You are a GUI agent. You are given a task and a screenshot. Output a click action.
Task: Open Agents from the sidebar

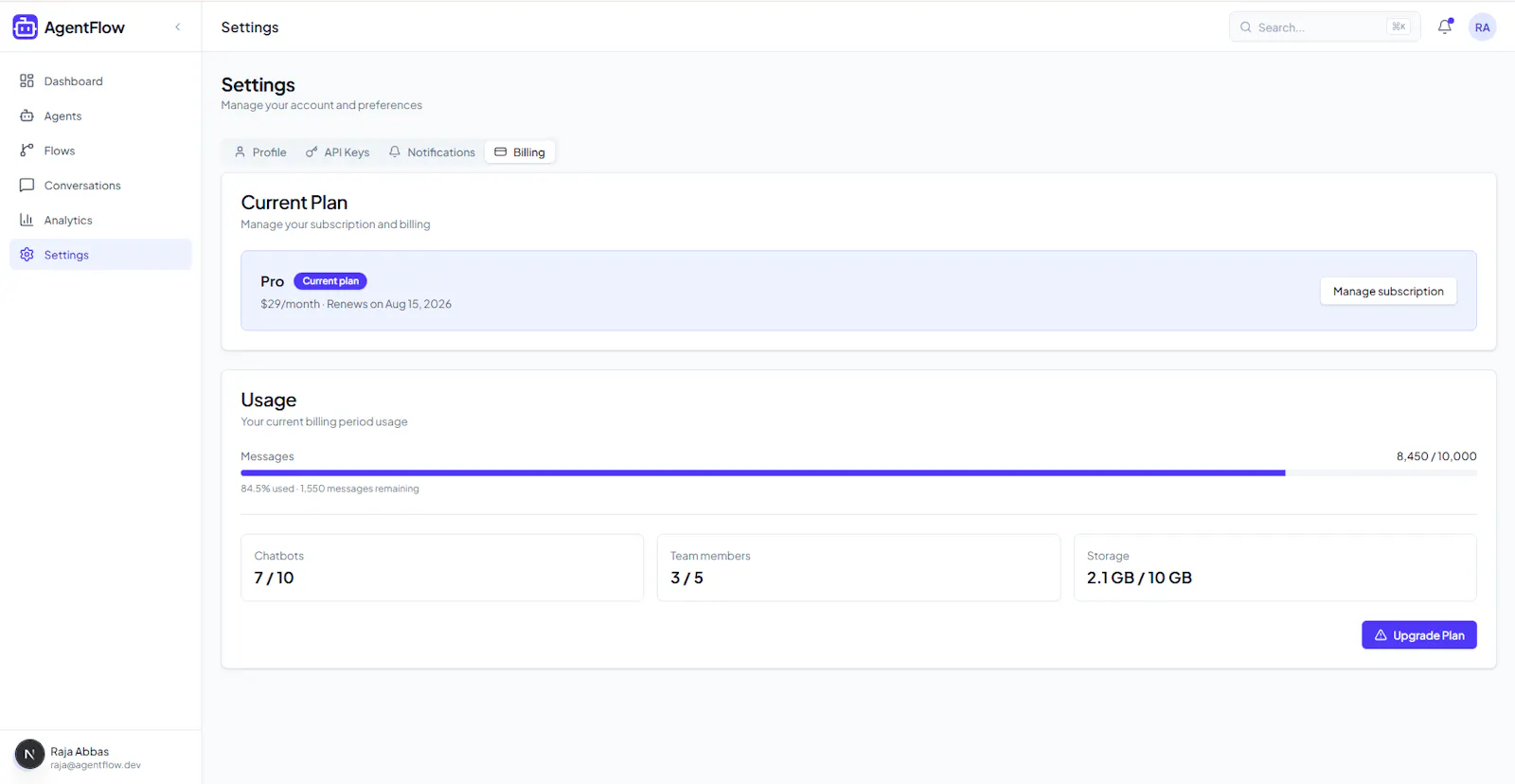(100, 116)
